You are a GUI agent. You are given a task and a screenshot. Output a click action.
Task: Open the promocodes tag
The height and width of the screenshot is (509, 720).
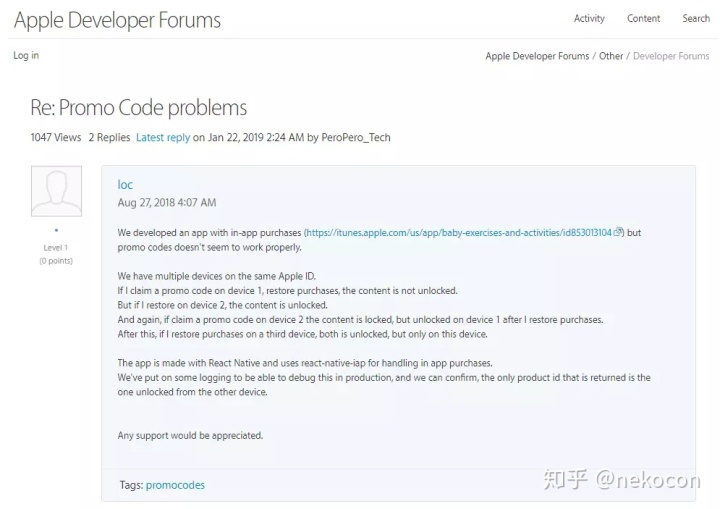[x=175, y=485]
